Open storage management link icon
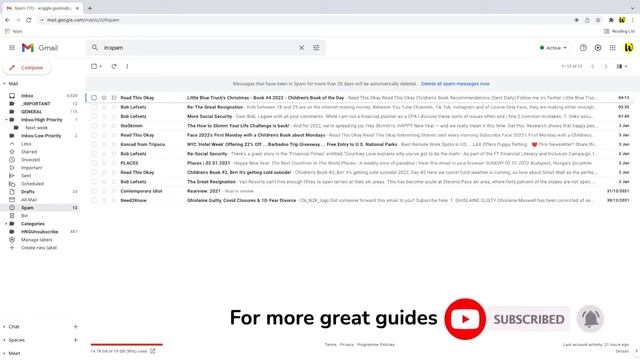This screenshot has height=360, width=640. pyautogui.click(x=153, y=351)
